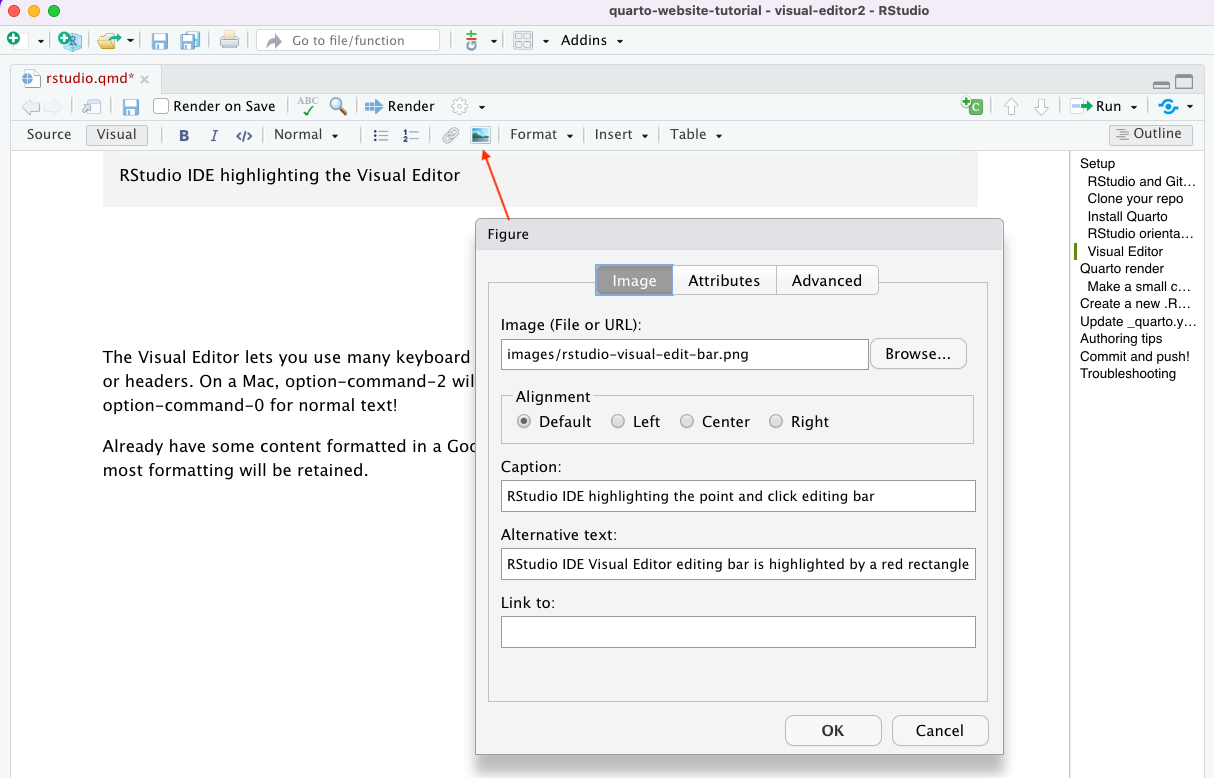This screenshot has height=778, width=1214.
Task: Select Left alignment for the figure
Action: [618, 421]
